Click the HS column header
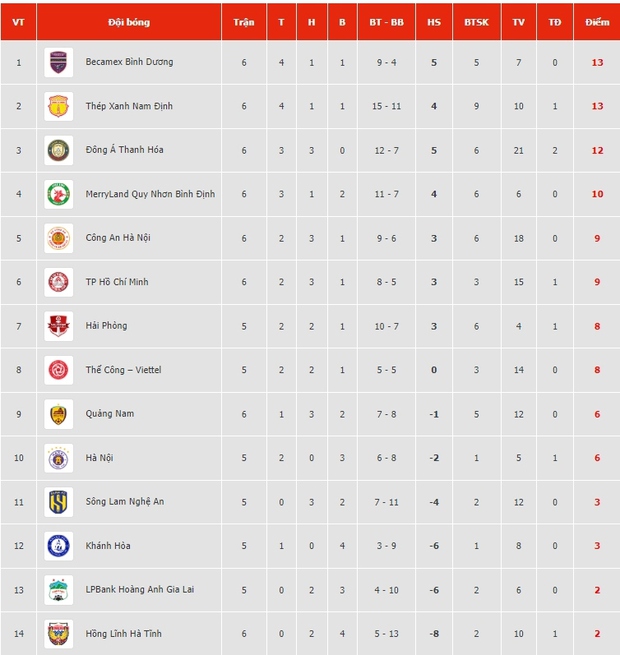 [433, 21]
